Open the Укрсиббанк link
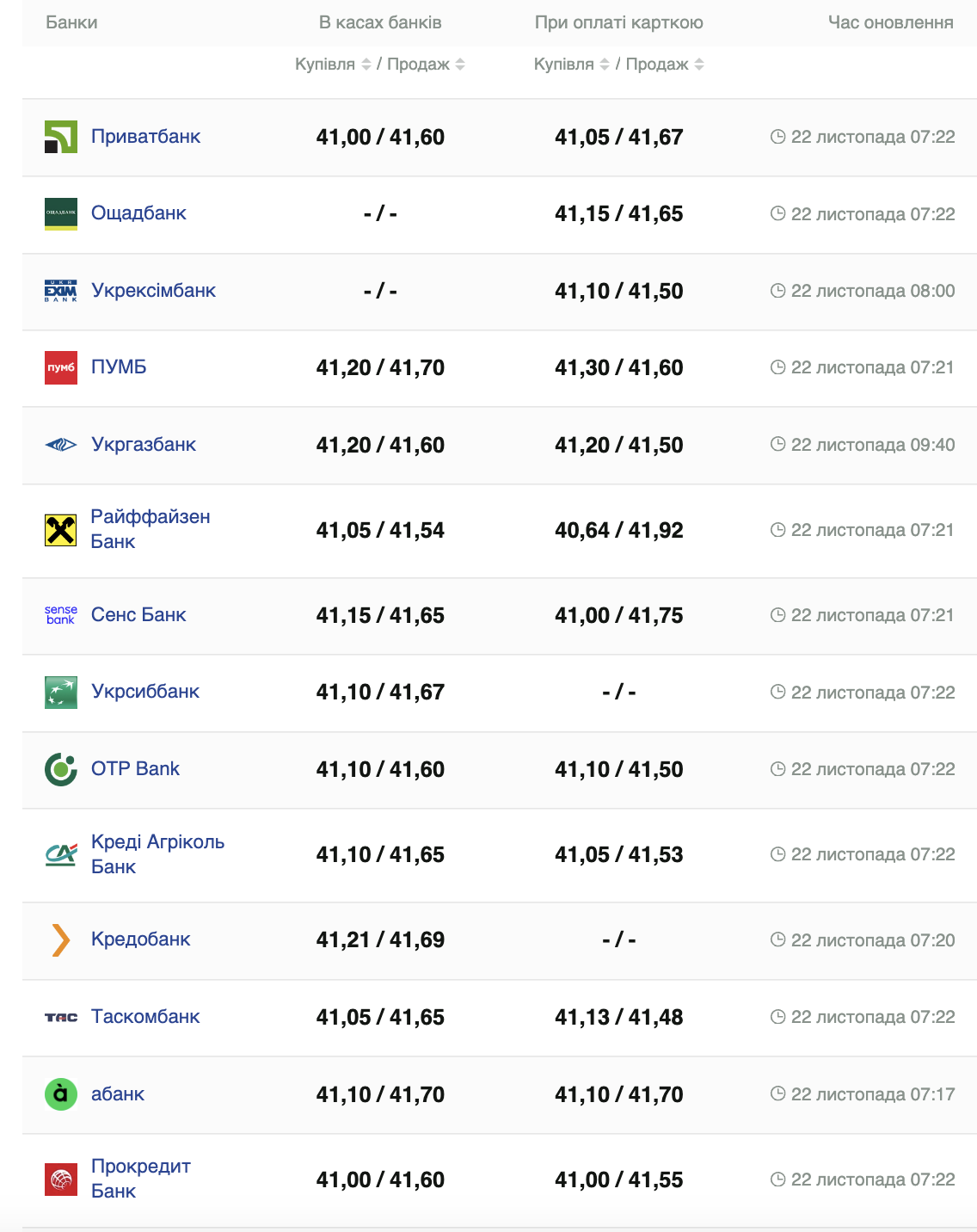The image size is (977, 1232). 145,692
